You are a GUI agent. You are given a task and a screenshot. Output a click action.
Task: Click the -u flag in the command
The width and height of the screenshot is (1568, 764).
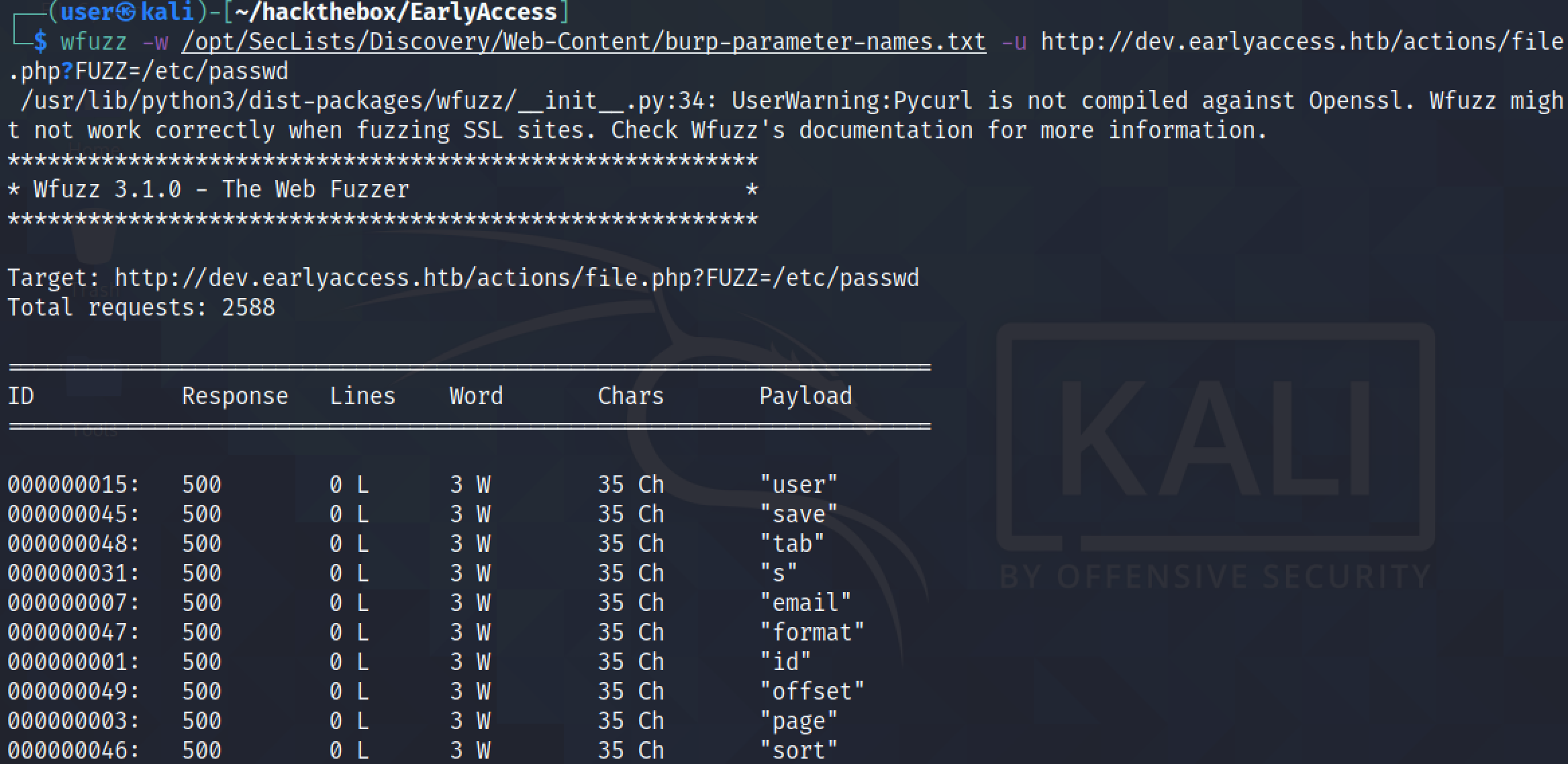(x=1014, y=42)
